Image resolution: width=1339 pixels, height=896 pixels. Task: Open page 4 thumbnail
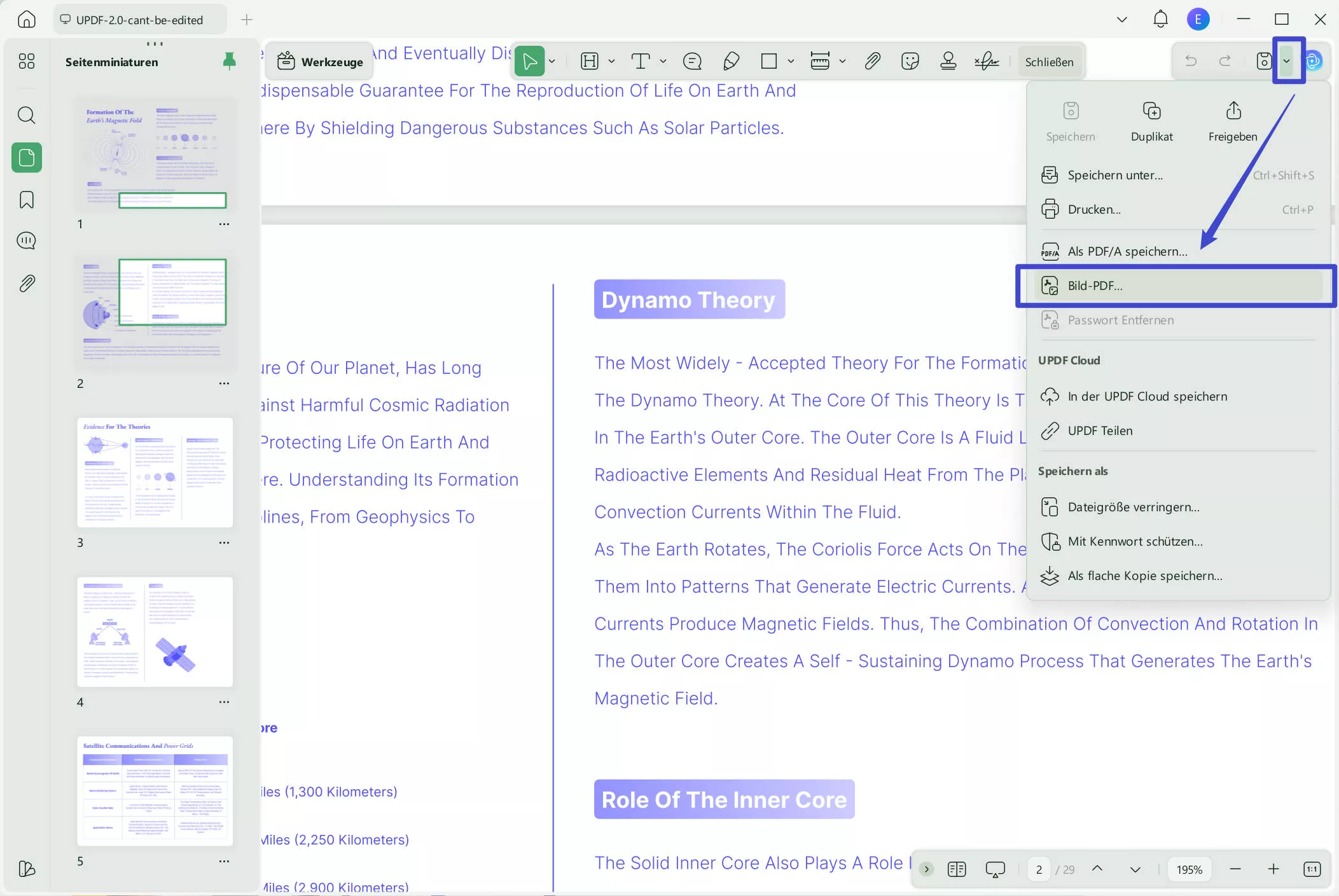point(155,631)
